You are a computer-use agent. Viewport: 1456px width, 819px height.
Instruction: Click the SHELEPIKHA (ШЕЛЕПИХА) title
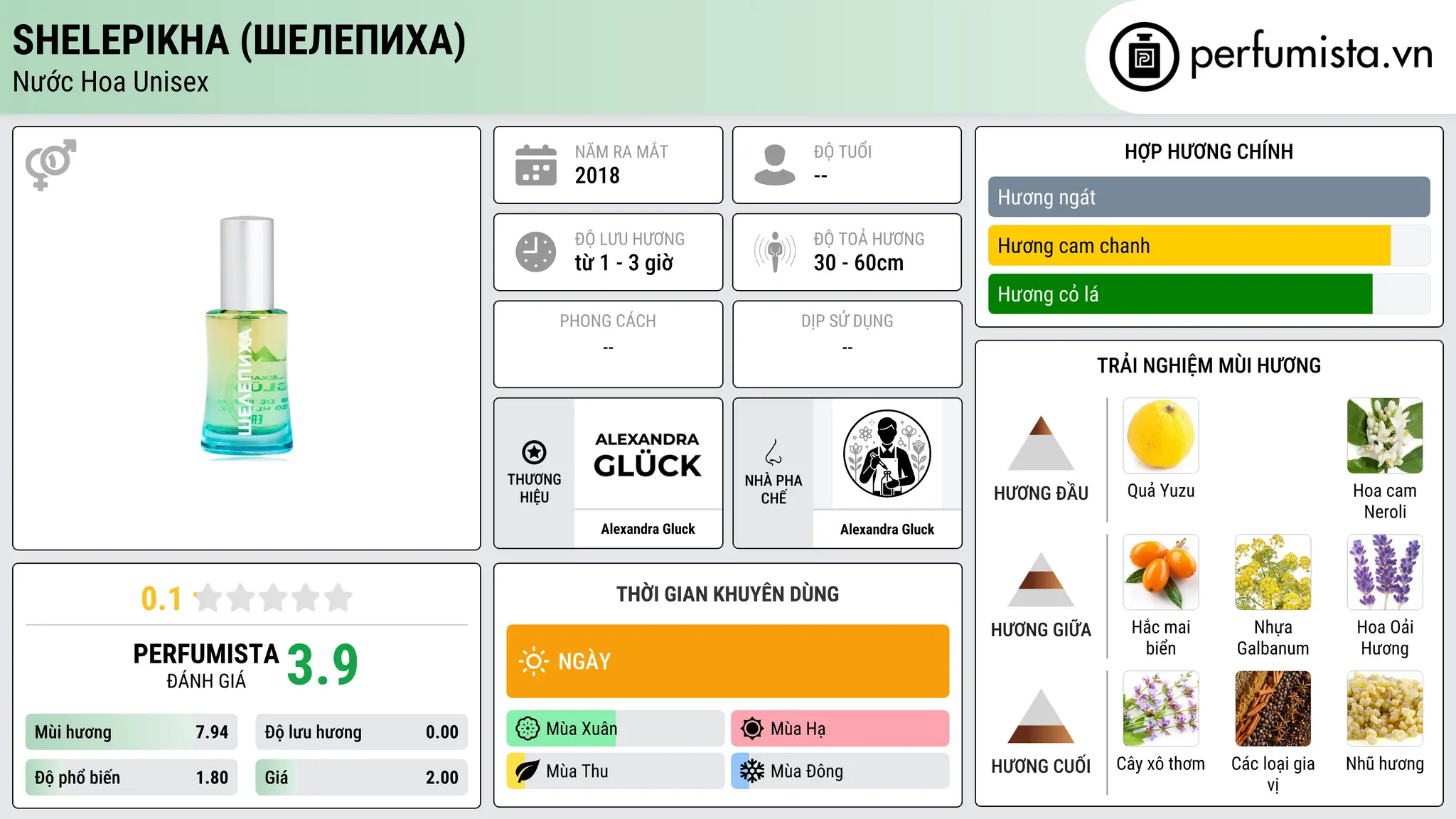tap(239, 40)
